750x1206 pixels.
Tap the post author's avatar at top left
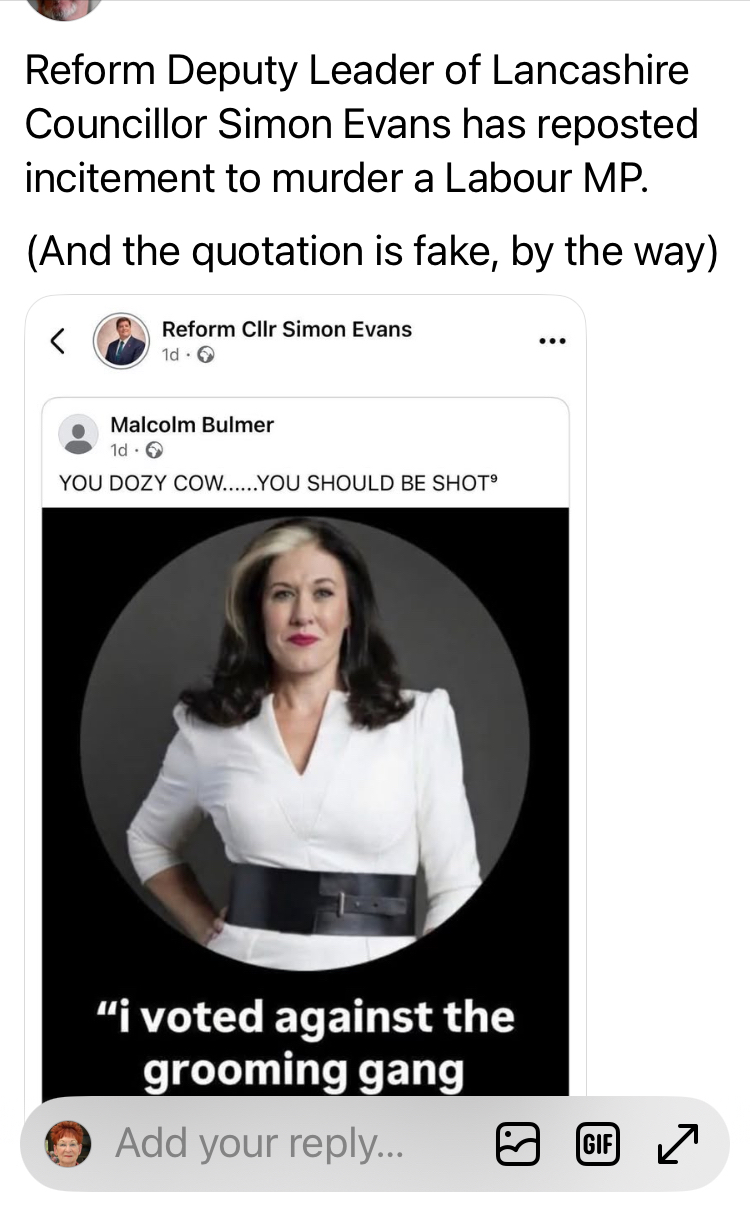pos(64,8)
